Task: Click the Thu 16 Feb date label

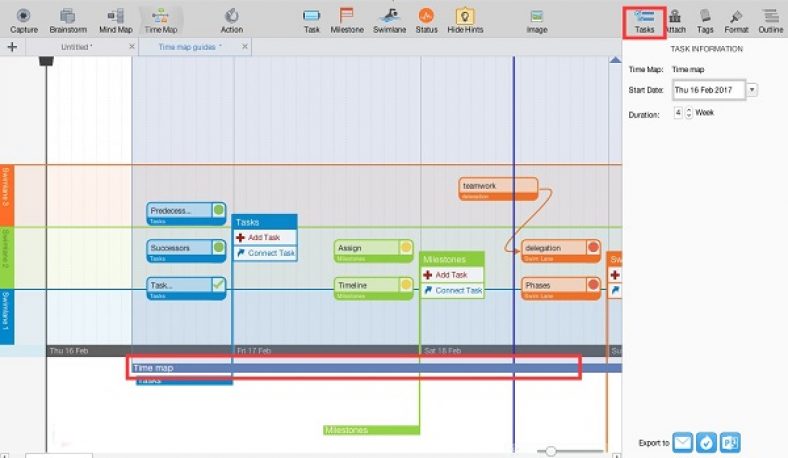Action: pos(69,350)
